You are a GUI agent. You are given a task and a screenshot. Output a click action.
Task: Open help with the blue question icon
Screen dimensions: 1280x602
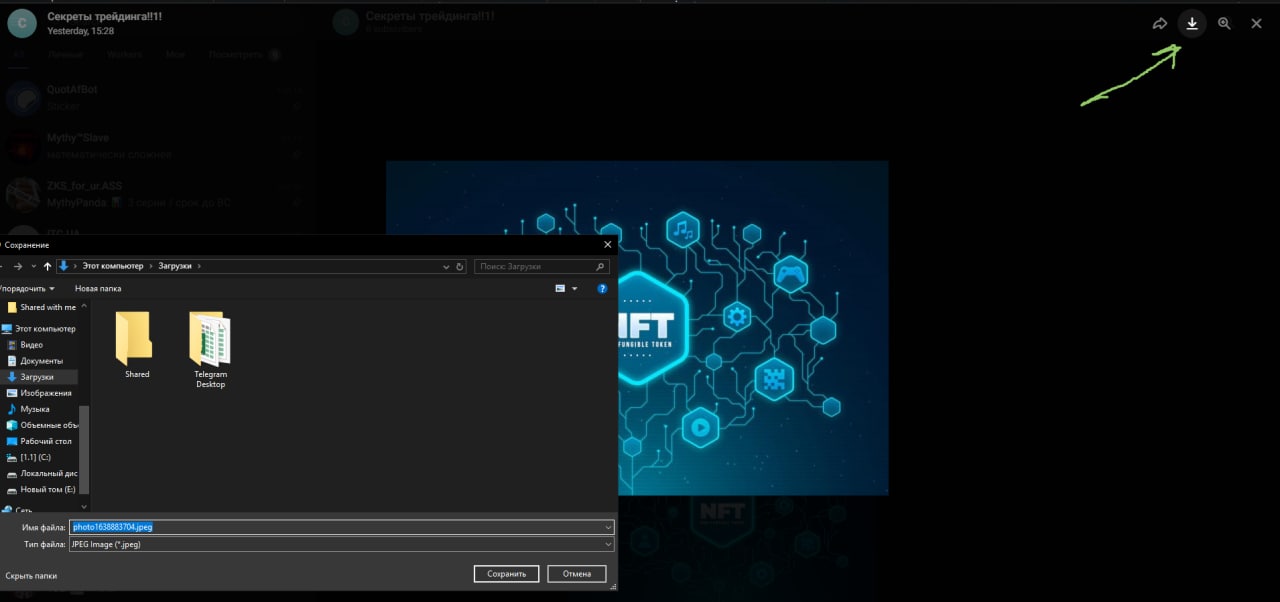coord(602,288)
